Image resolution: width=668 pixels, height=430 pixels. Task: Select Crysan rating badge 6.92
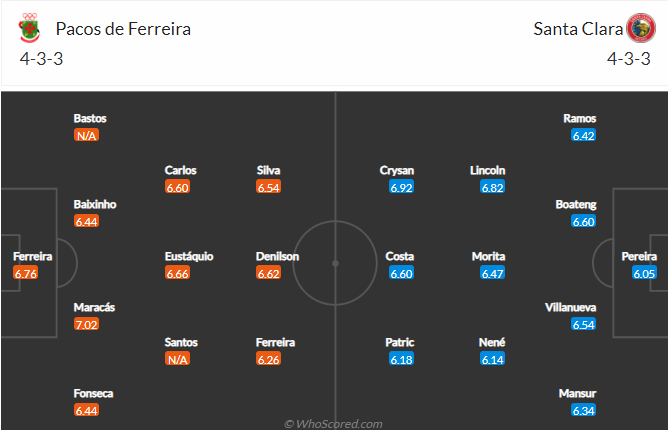coord(401,187)
